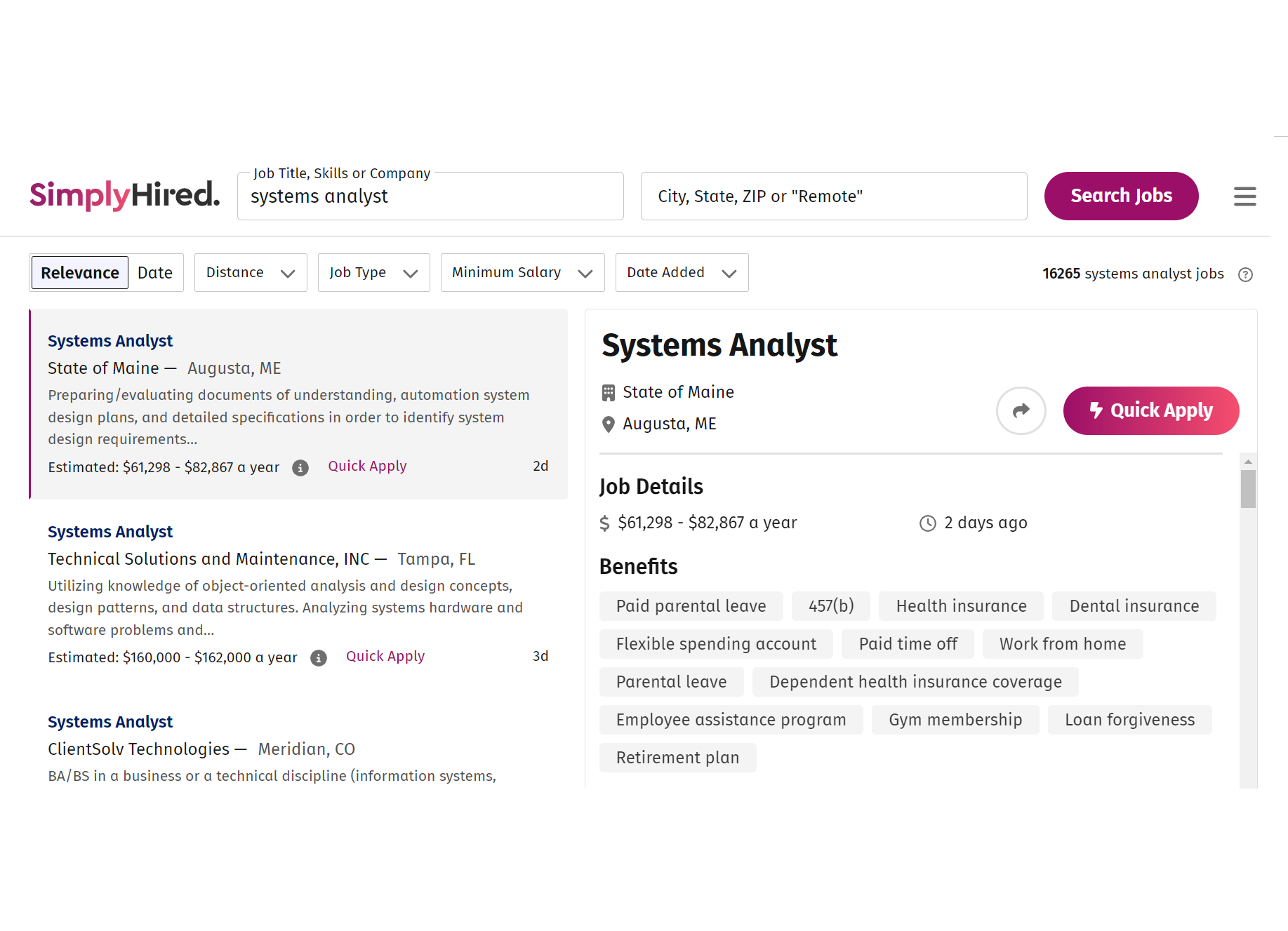1288x931 pixels.
Task: Click the dollar sign icon in Job Details
Action: pos(604,523)
